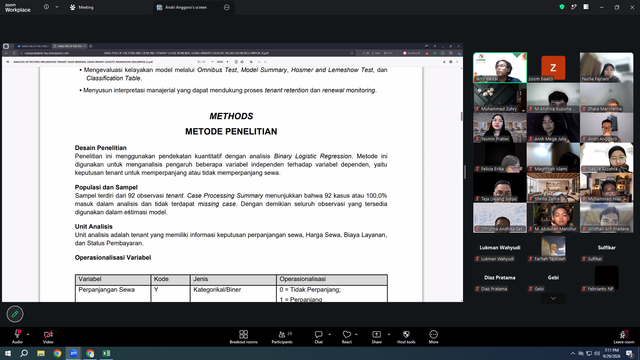Select Diaz Pratama participant tile
Viewport: 640px width, 360px height.
pos(500,278)
